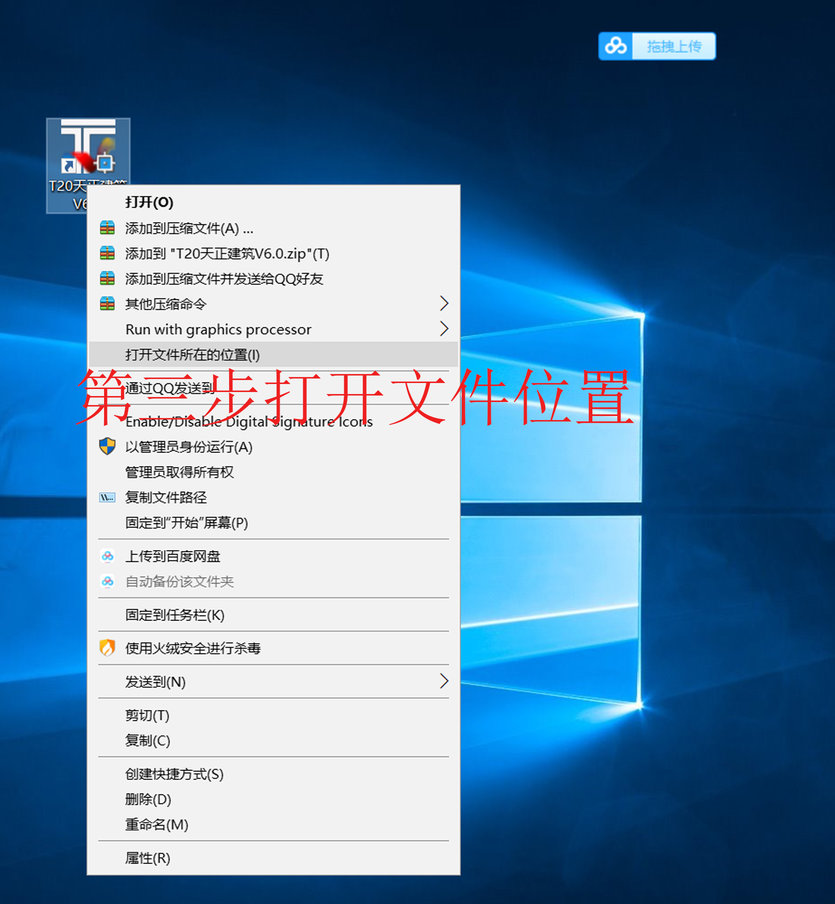Click the Baidu cloud 拖拽上传 widget icon

coord(616,46)
